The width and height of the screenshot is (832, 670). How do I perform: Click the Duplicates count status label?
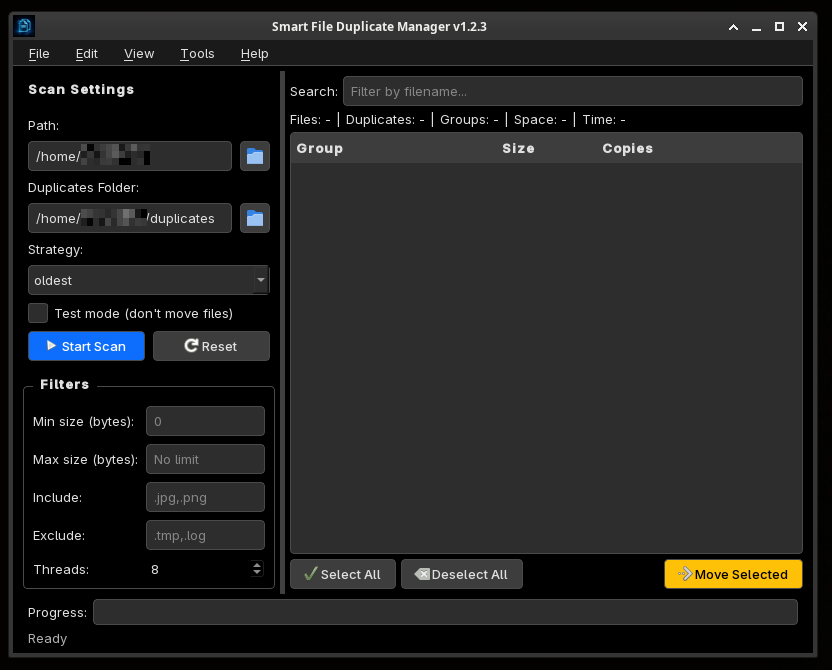385,119
